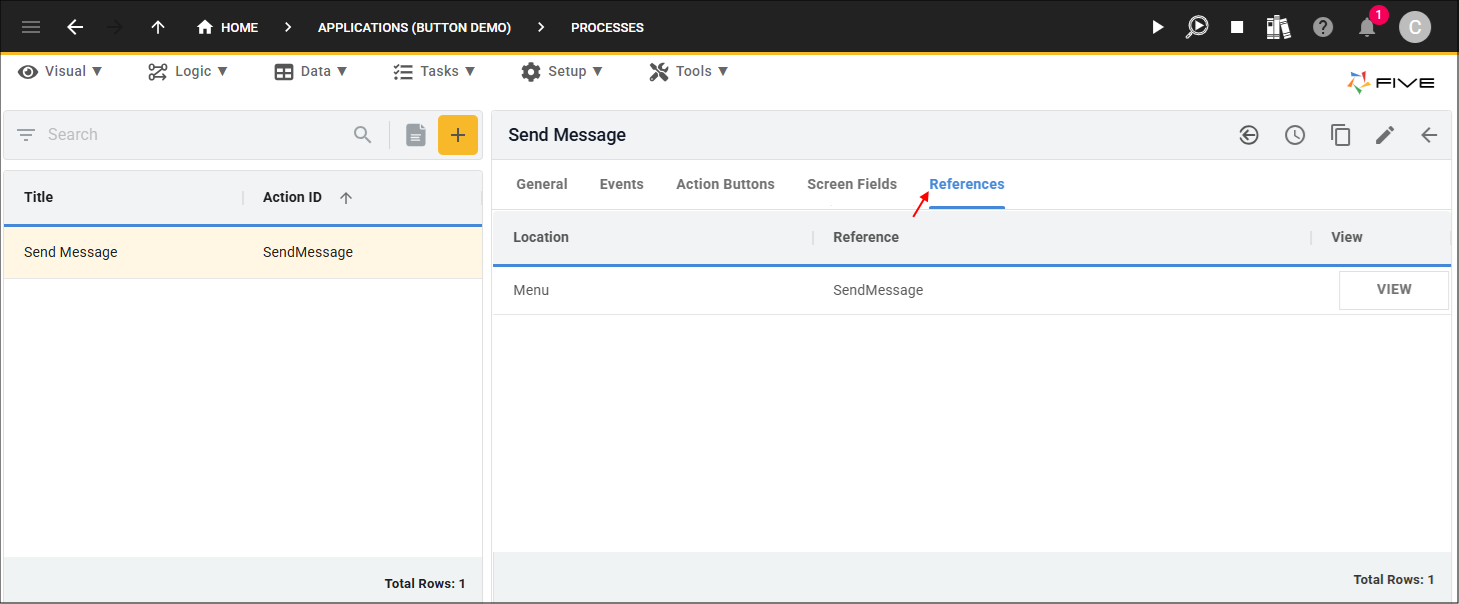Expand the Visual menu

(x=60, y=71)
